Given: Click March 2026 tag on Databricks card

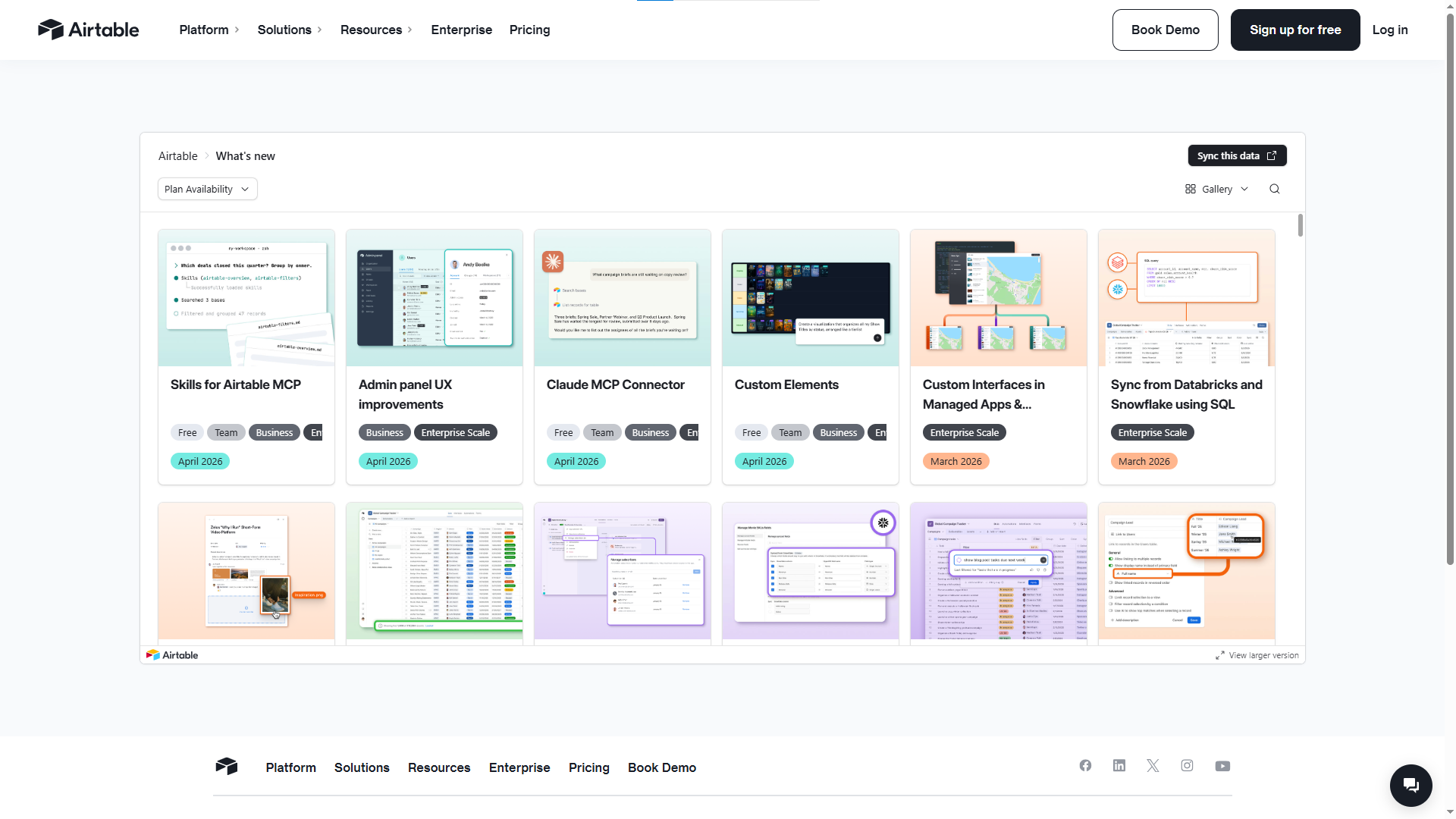Looking at the screenshot, I should point(1144,461).
